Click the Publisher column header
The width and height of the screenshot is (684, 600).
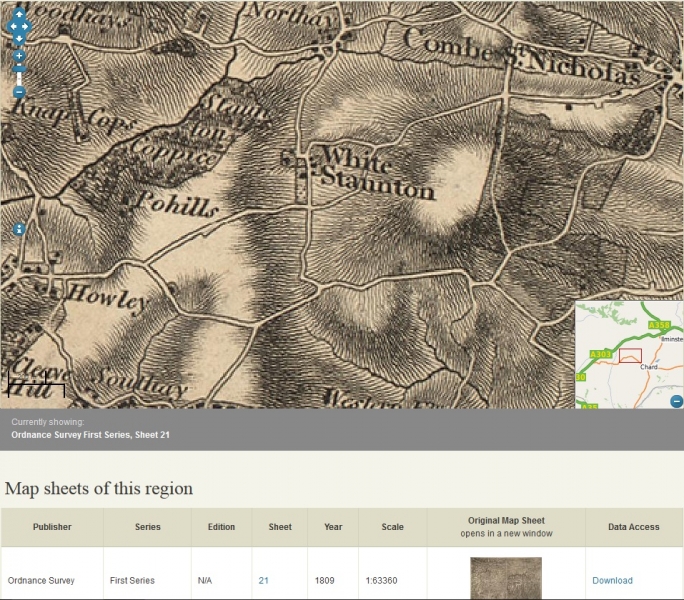pos(52,527)
